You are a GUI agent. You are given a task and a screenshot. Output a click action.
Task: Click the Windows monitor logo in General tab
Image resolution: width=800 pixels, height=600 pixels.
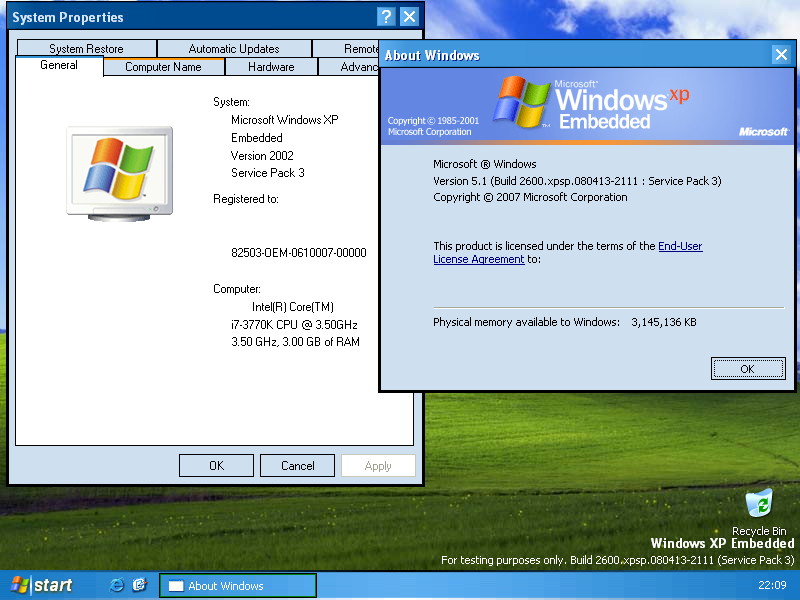click(119, 173)
